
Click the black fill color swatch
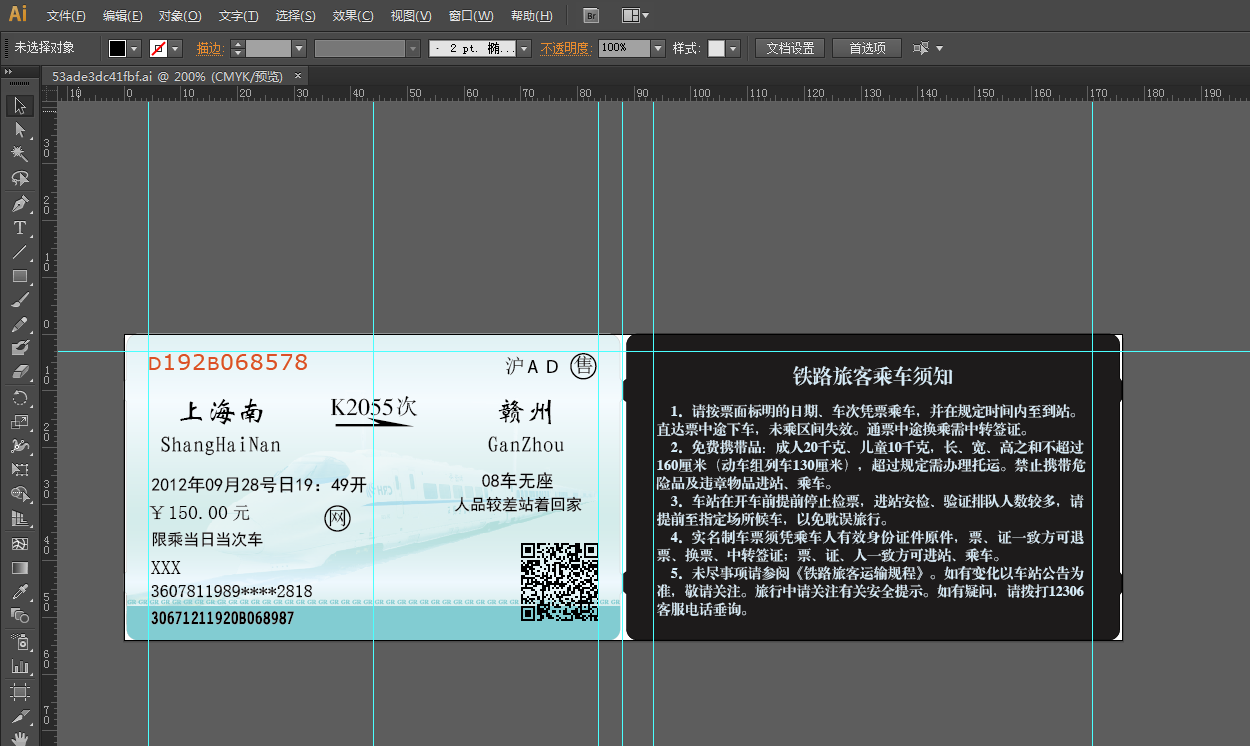pos(118,48)
